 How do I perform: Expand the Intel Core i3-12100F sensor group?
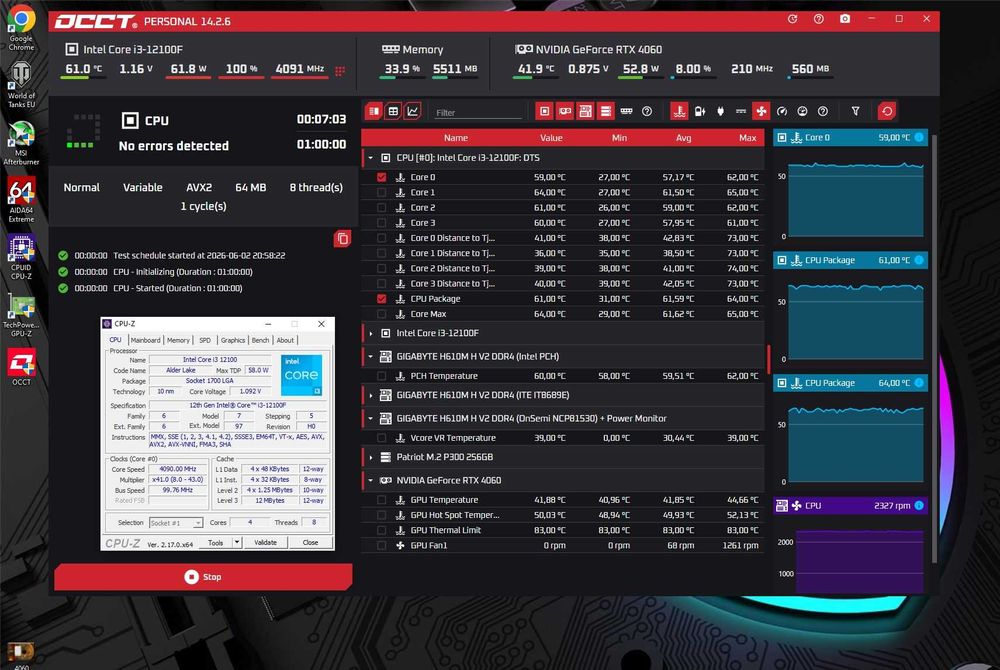(371, 333)
